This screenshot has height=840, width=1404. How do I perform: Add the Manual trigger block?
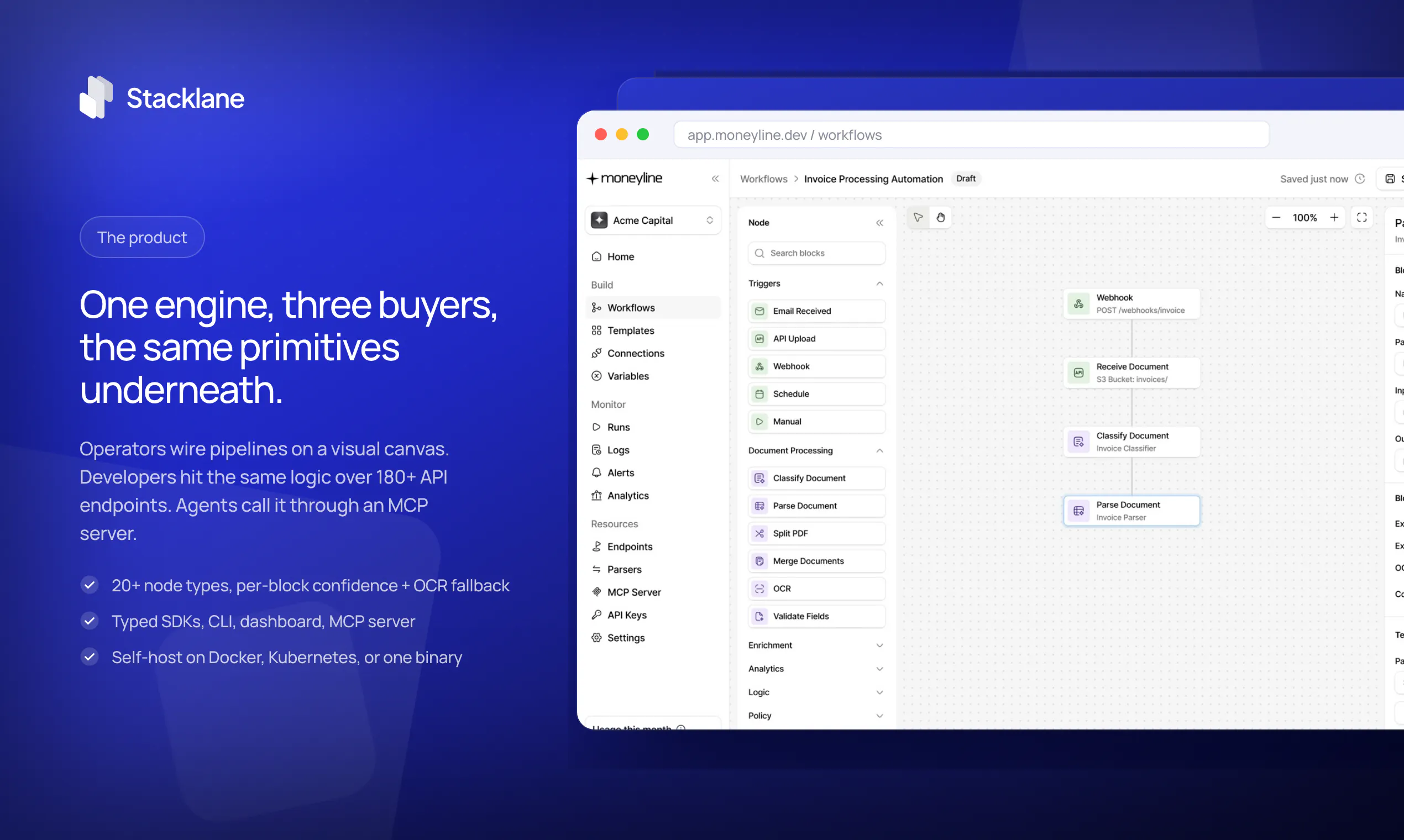[816, 422]
